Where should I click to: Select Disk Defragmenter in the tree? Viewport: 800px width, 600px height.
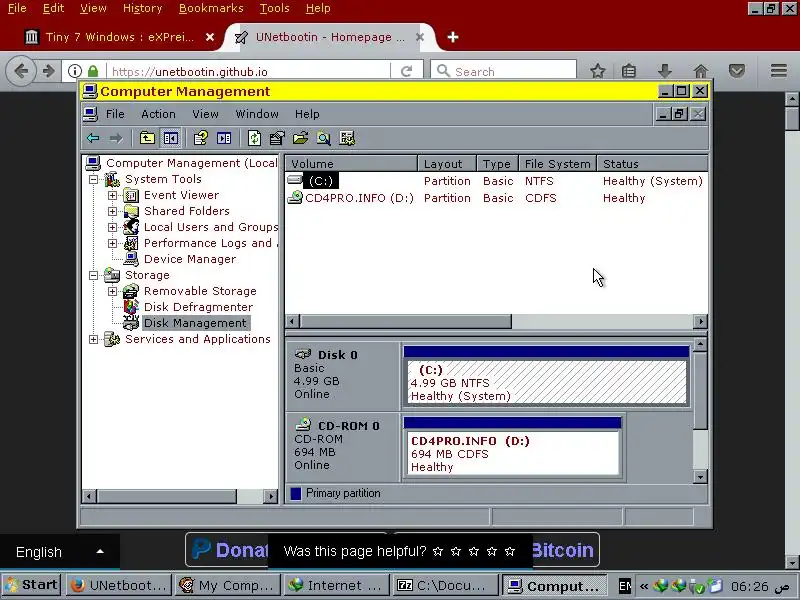pos(198,307)
